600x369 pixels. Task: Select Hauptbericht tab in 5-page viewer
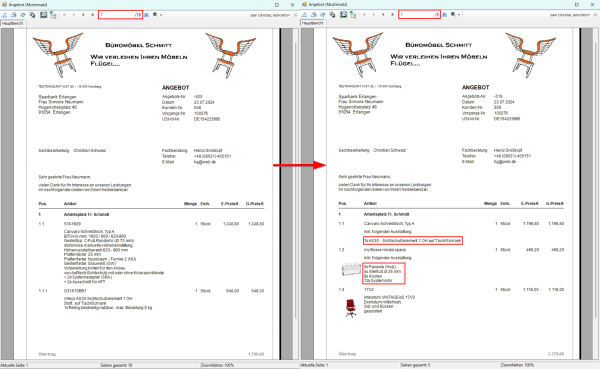313,23
